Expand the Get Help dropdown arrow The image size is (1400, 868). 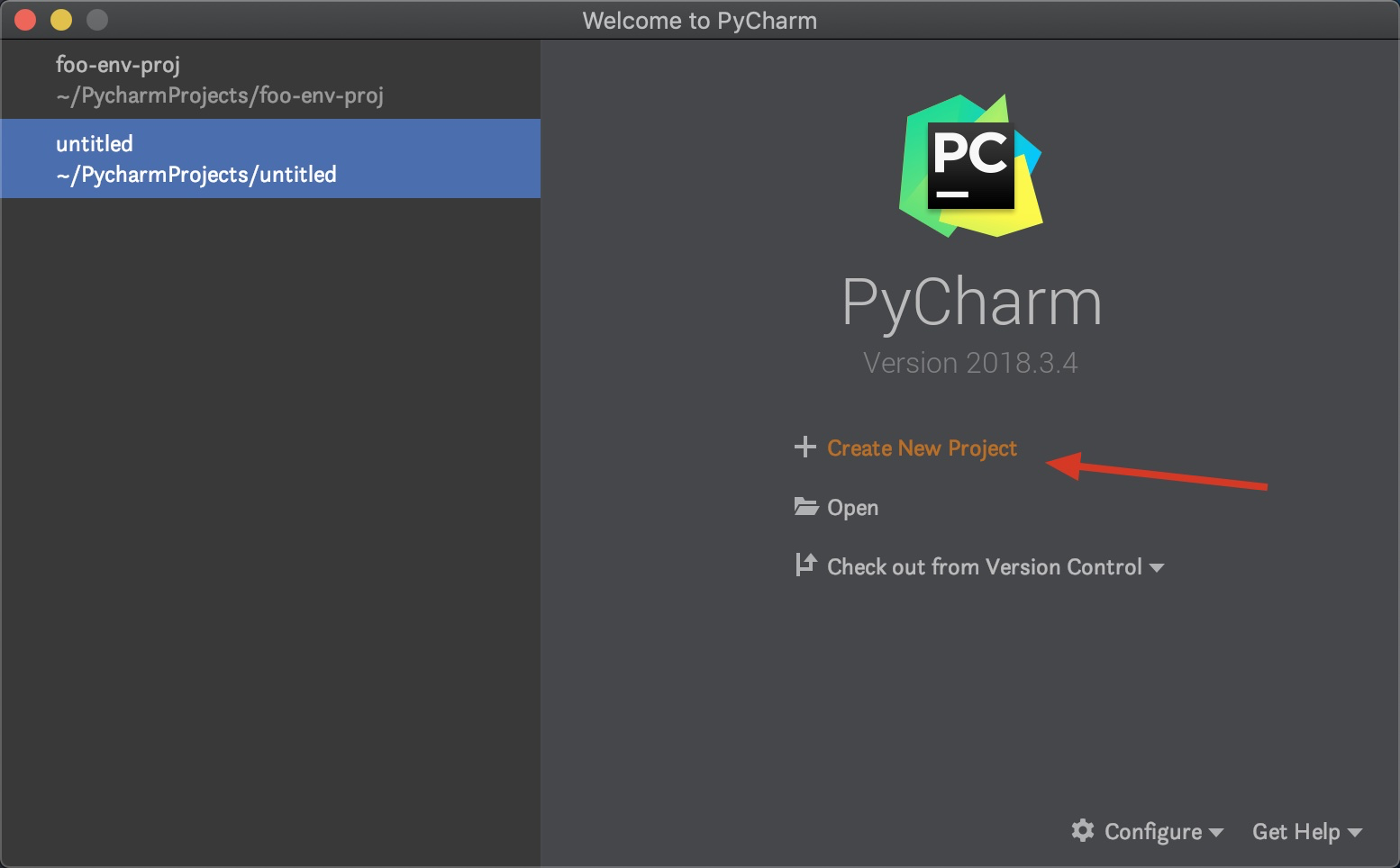pyautogui.click(x=1354, y=833)
